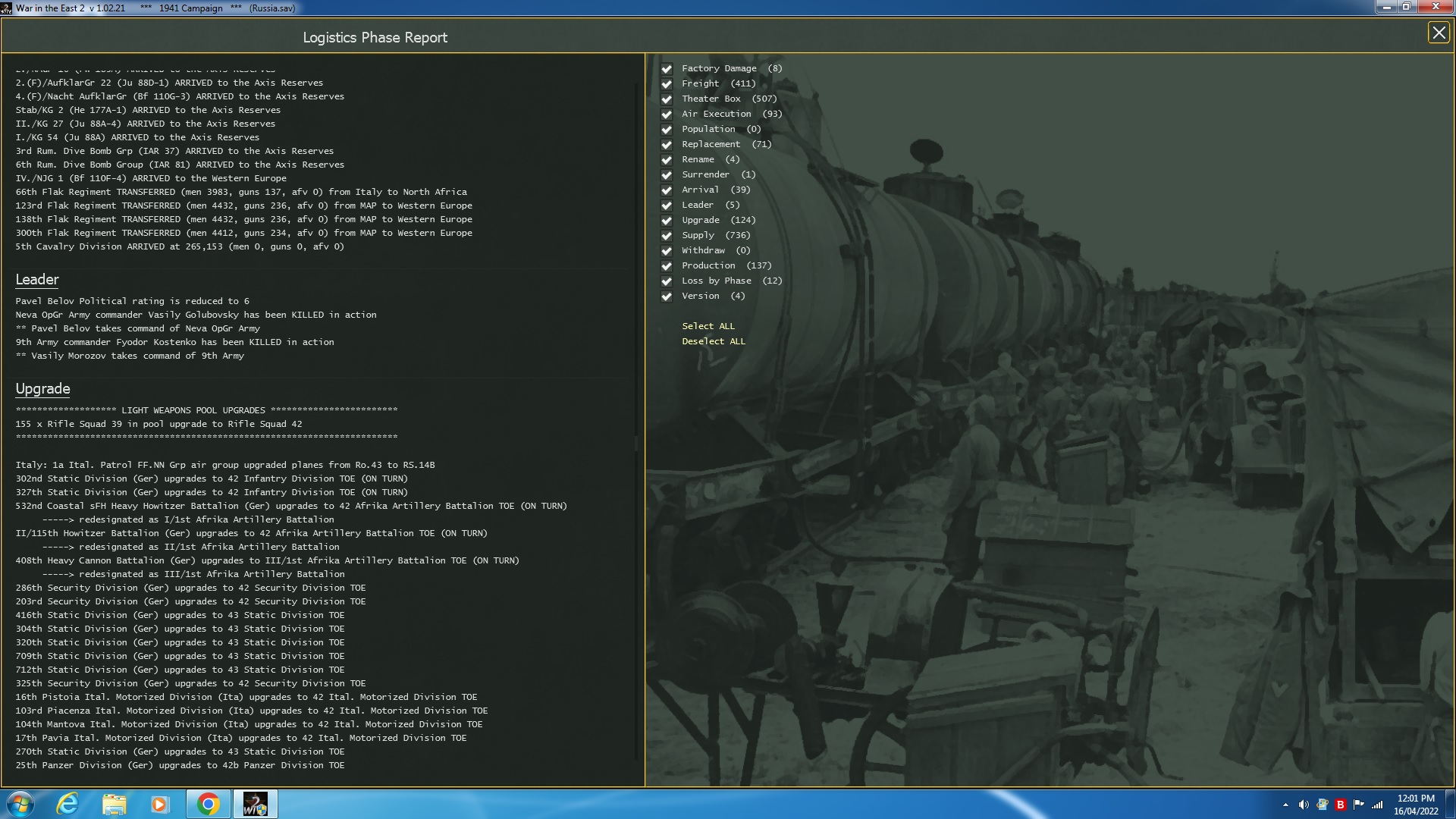This screenshot has height=819, width=1456.
Task: Jump to the Leader section heading
Action: 37,280
